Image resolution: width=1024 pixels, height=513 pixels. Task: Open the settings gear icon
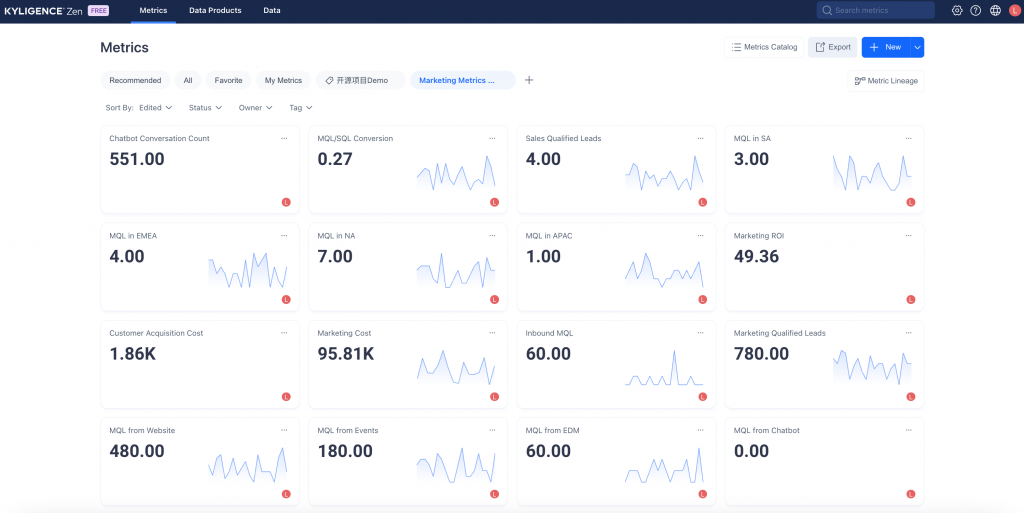(x=957, y=10)
